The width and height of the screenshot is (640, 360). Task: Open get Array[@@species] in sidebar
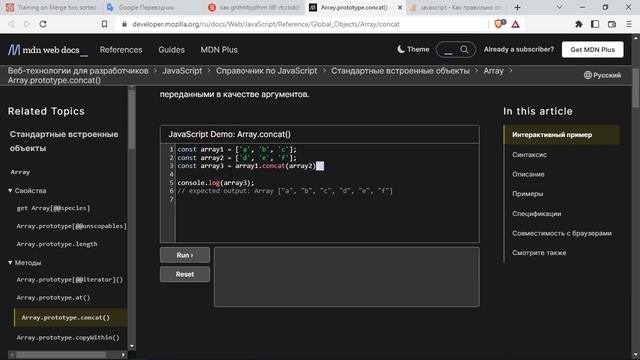(53, 208)
